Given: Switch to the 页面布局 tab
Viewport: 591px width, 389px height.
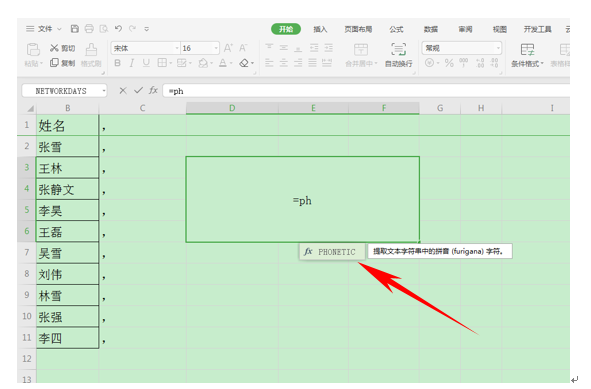Looking at the screenshot, I should click(358, 29).
